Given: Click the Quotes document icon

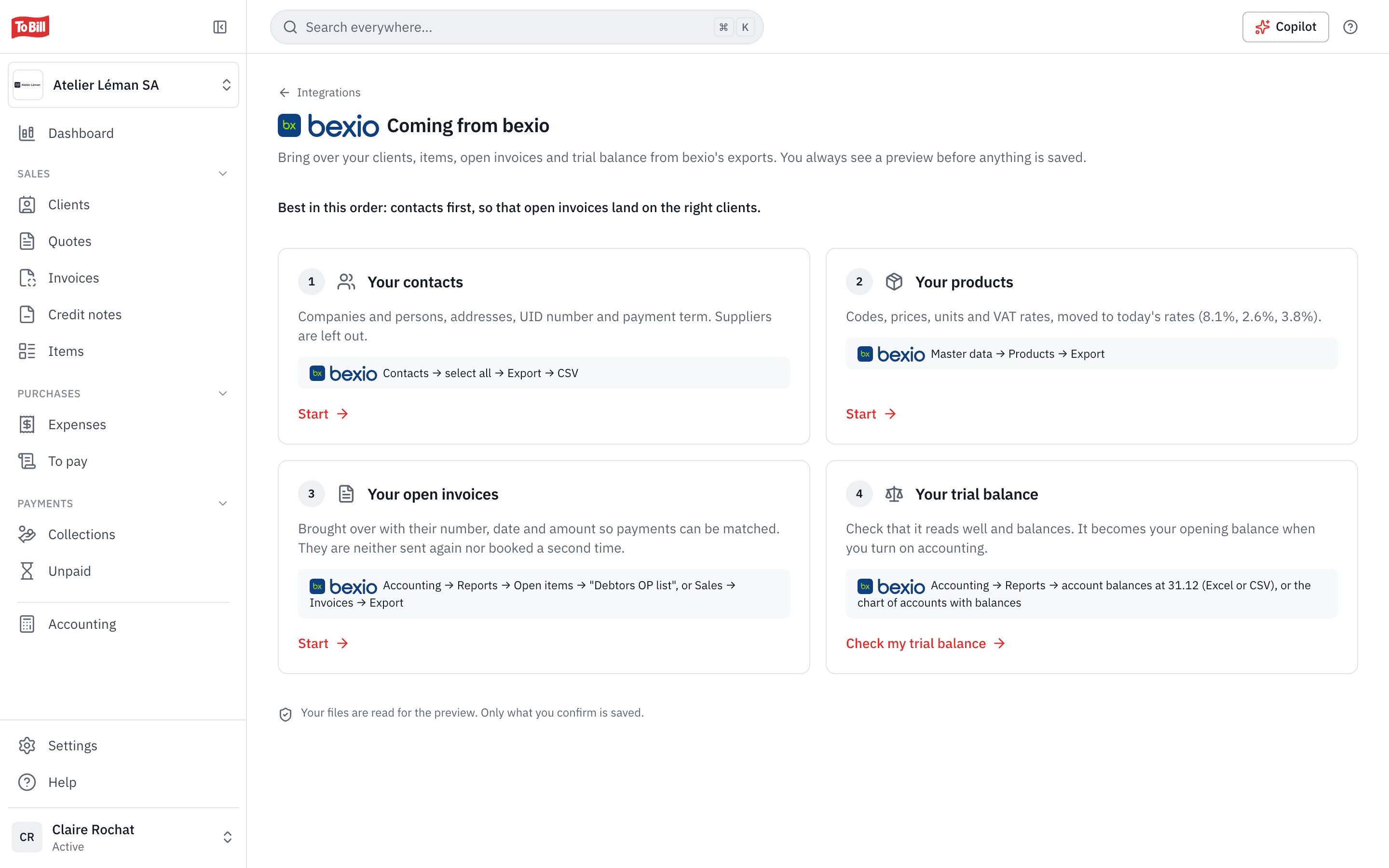Looking at the screenshot, I should click(x=27, y=241).
